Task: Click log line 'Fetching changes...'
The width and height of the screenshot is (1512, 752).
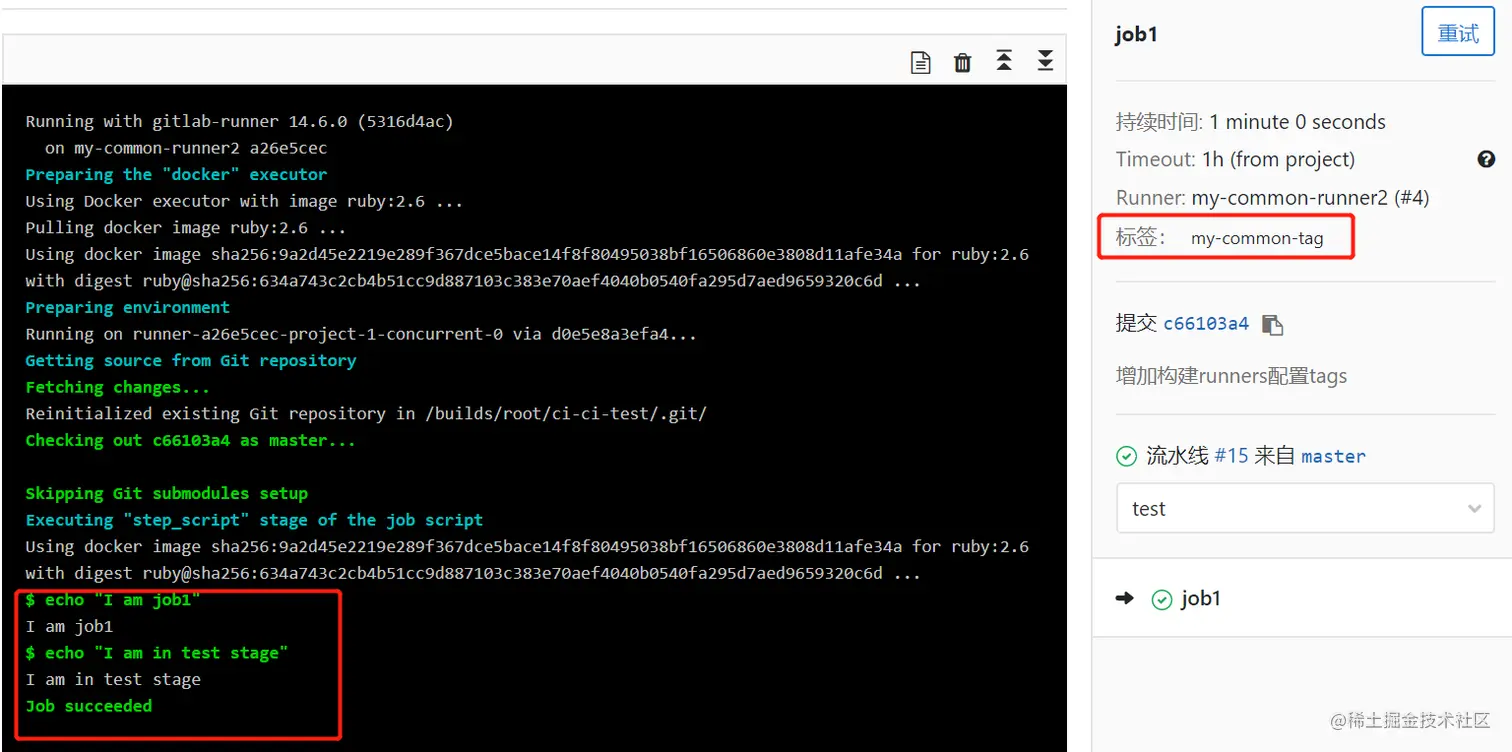Action: tap(118, 387)
